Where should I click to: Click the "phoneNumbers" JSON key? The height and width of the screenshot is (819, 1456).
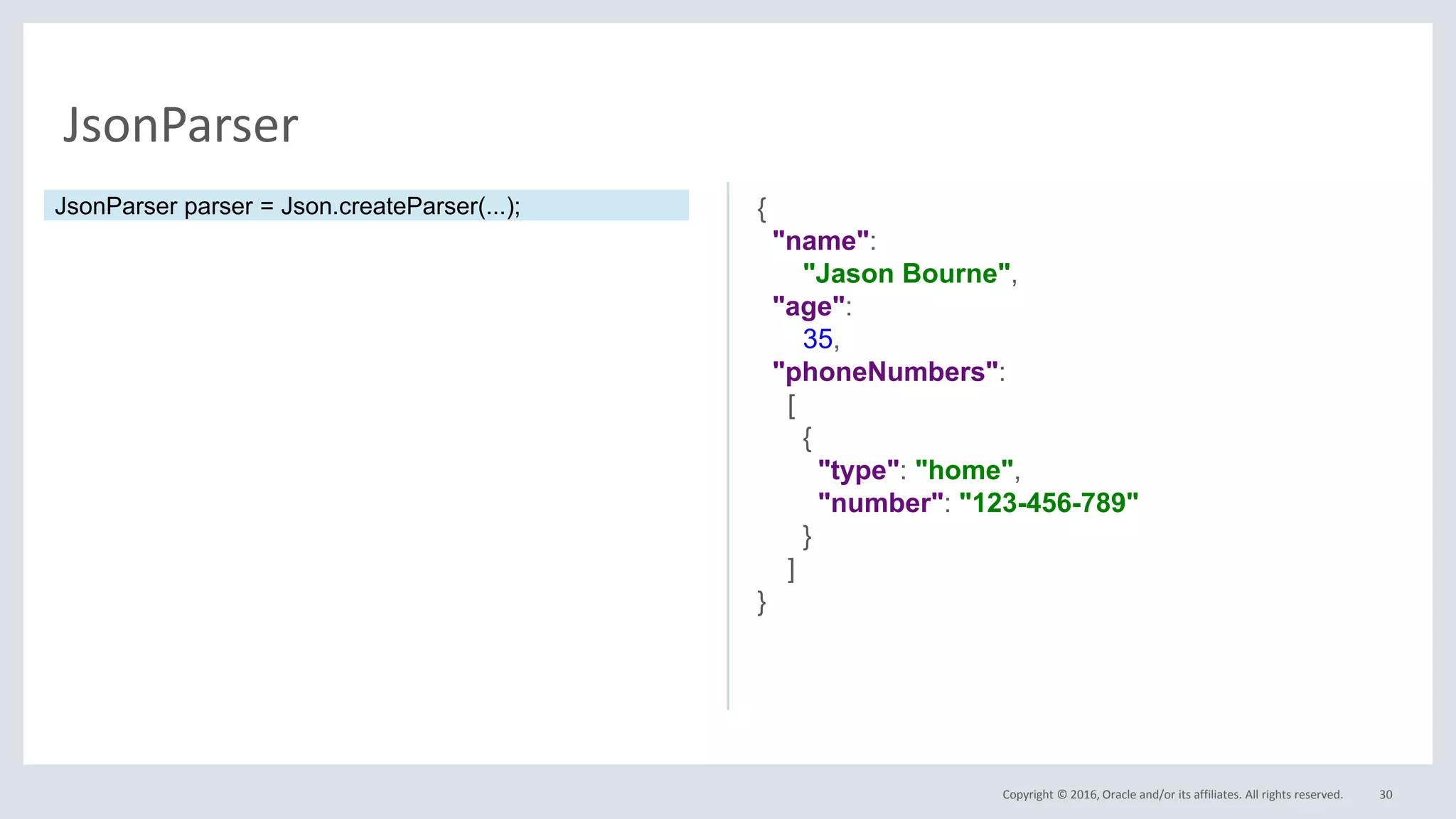pos(885,372)
